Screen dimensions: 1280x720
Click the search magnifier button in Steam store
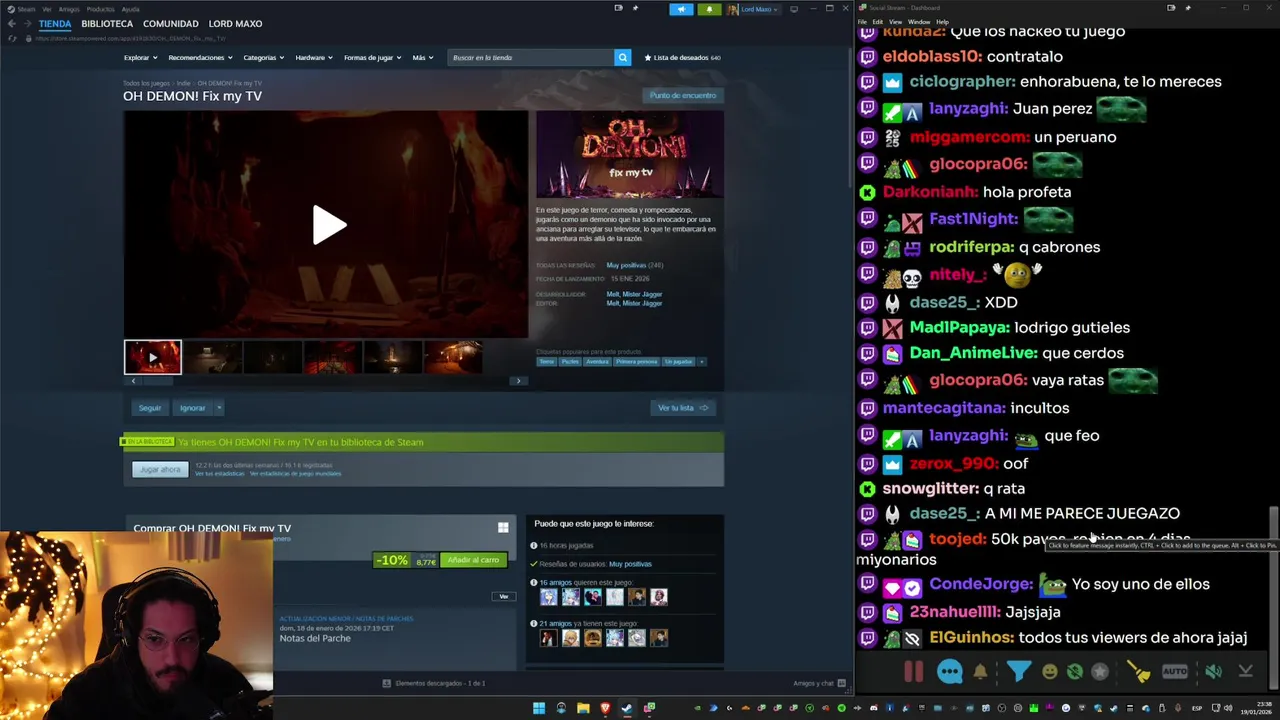click(622, 58)
